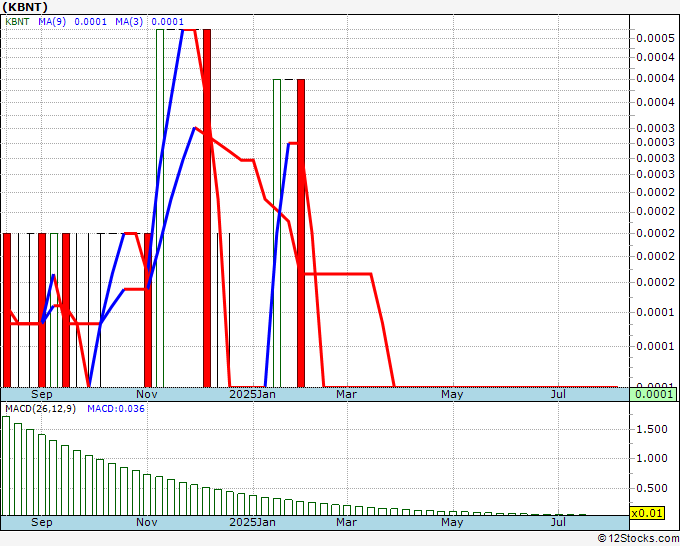This screenshot has width=680, height=546.
Task: Select 2025Jan on the MACD panel axis
Action: tap(252, 522)
